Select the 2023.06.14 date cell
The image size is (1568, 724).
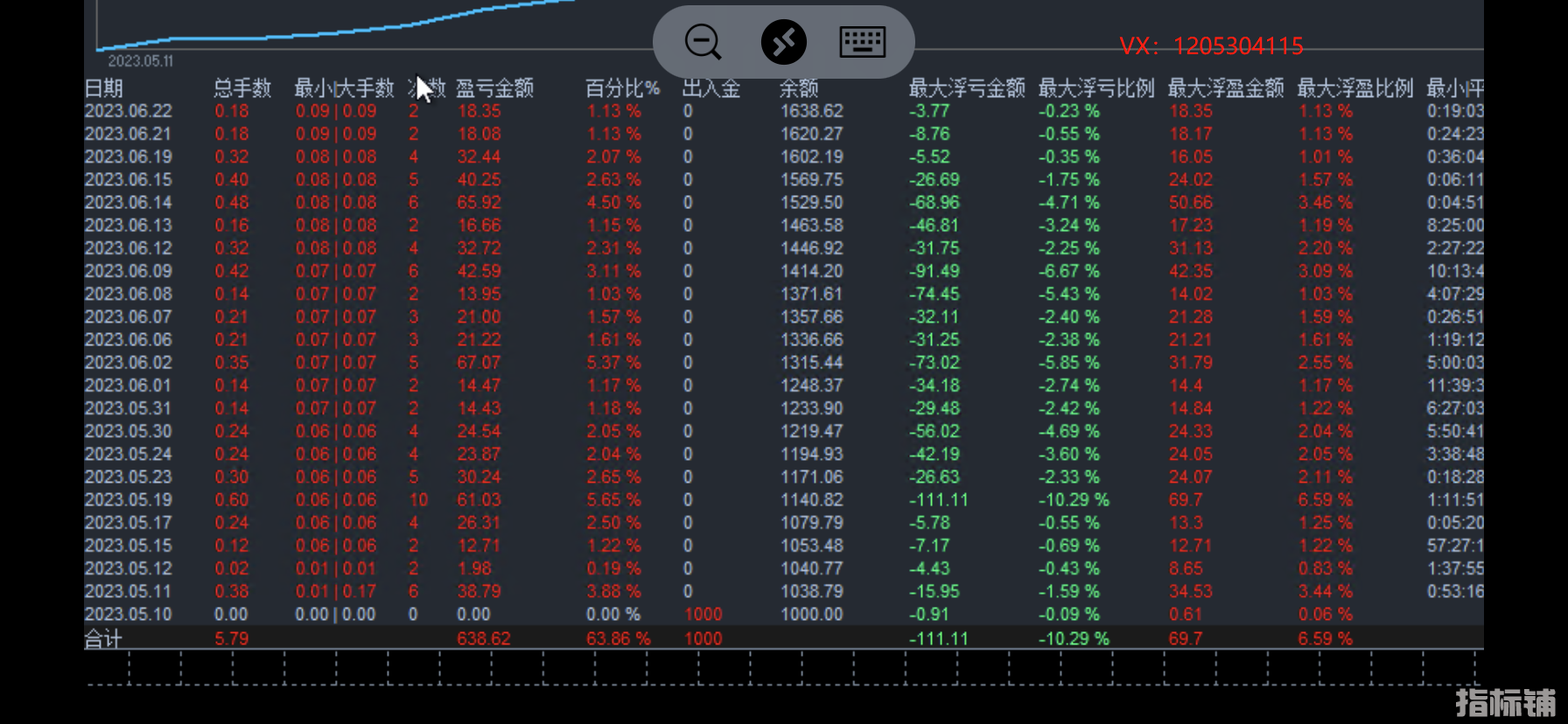(x=128, y=202)
